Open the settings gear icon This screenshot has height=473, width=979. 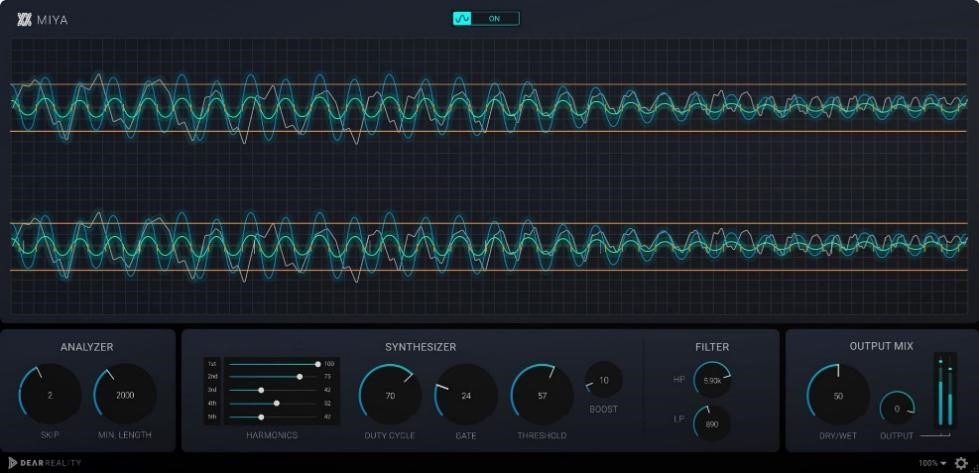pyautogui.click(x=961, y=463)
